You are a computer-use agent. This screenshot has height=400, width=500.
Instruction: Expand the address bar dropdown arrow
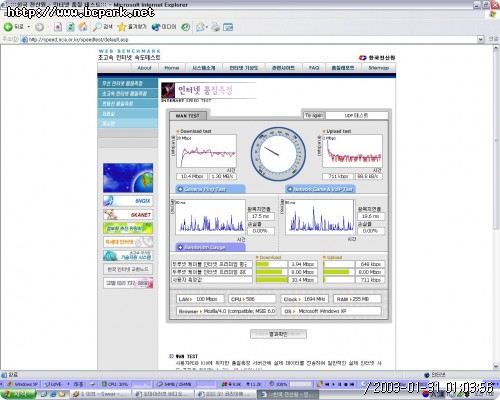[480, 39]
